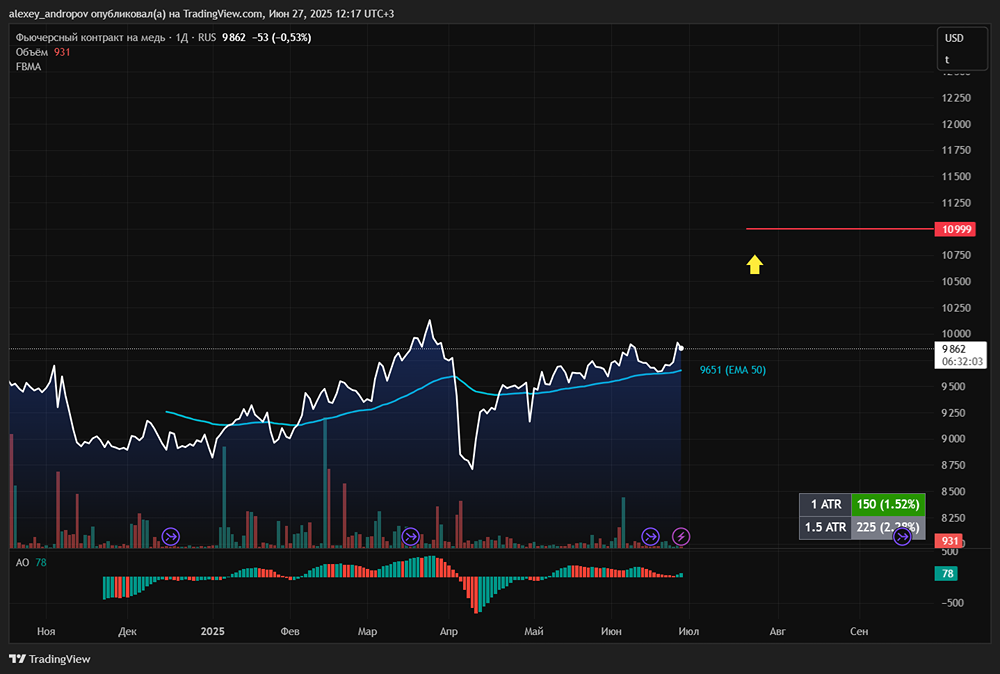Viewport: 1000px width, 674px height.
Task: Click the 9651 (EMA 50) label
Action: click(x=732, y=370)
